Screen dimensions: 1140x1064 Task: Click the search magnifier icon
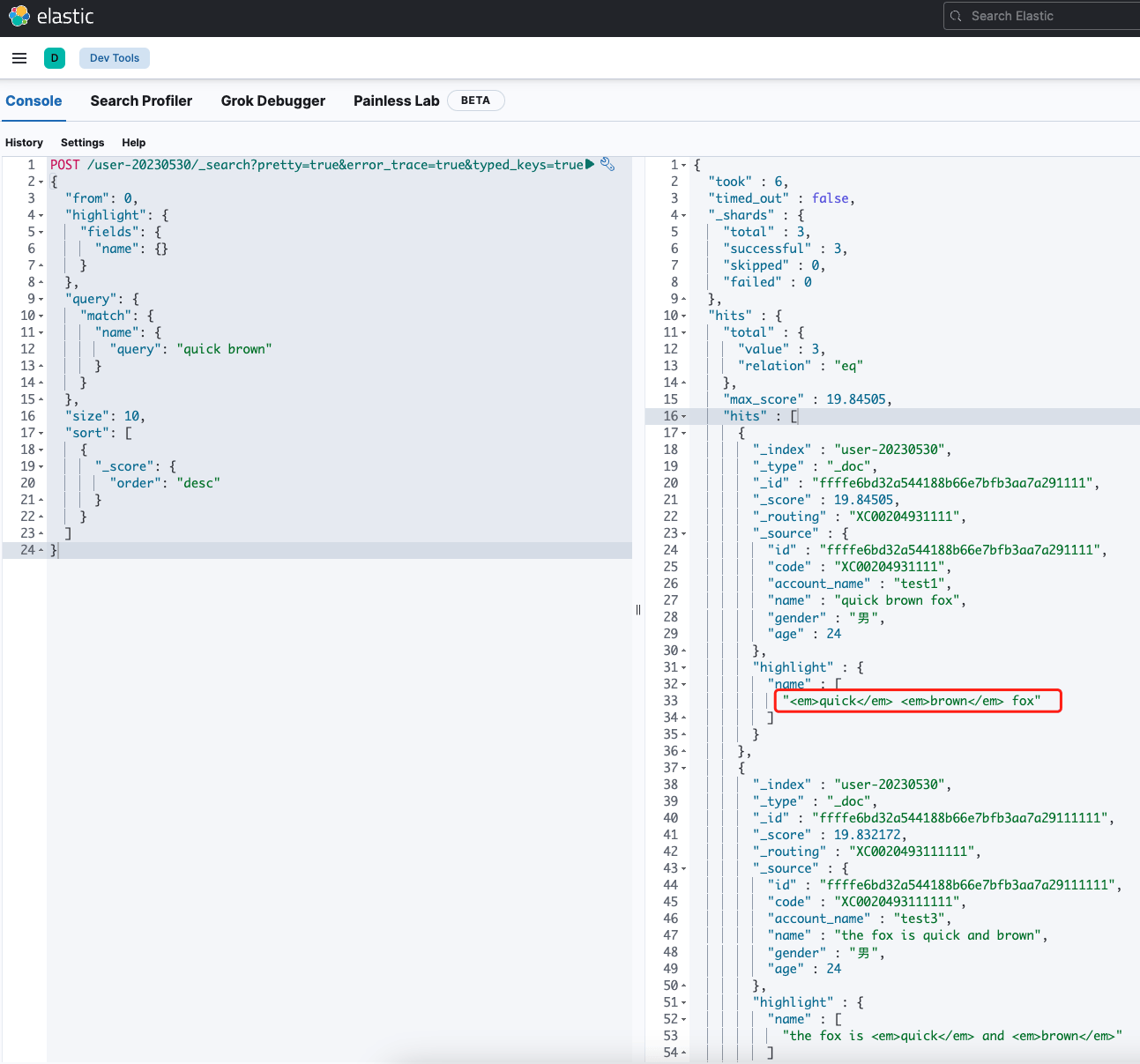click(957, 16)
